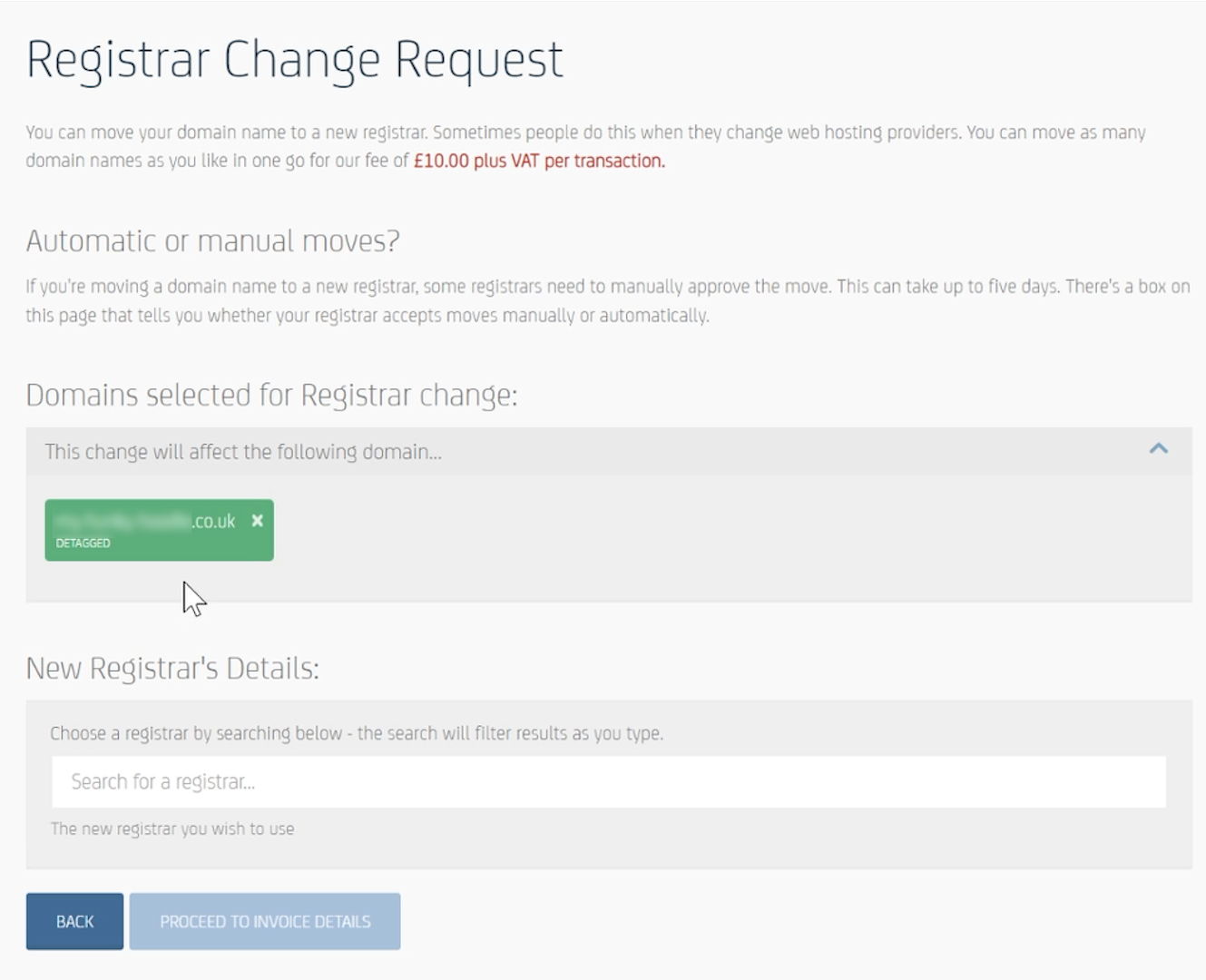The image size is (1206, 980).
Task: Click the intro paragraph about changing hosting providers
Action: point(586,146)
